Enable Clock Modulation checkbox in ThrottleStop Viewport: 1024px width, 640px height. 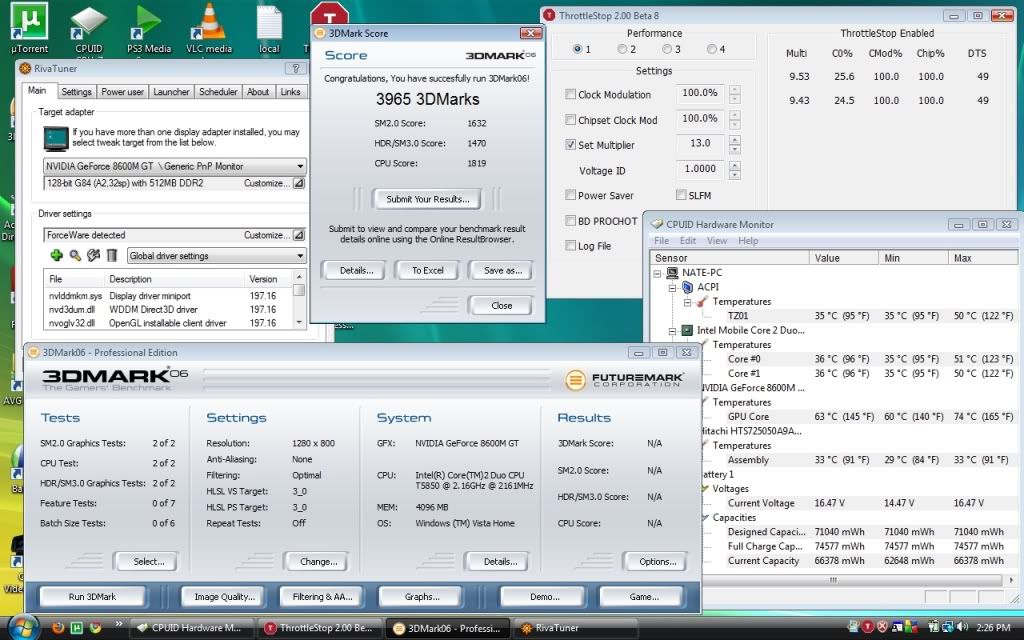[x=570, y=94]
